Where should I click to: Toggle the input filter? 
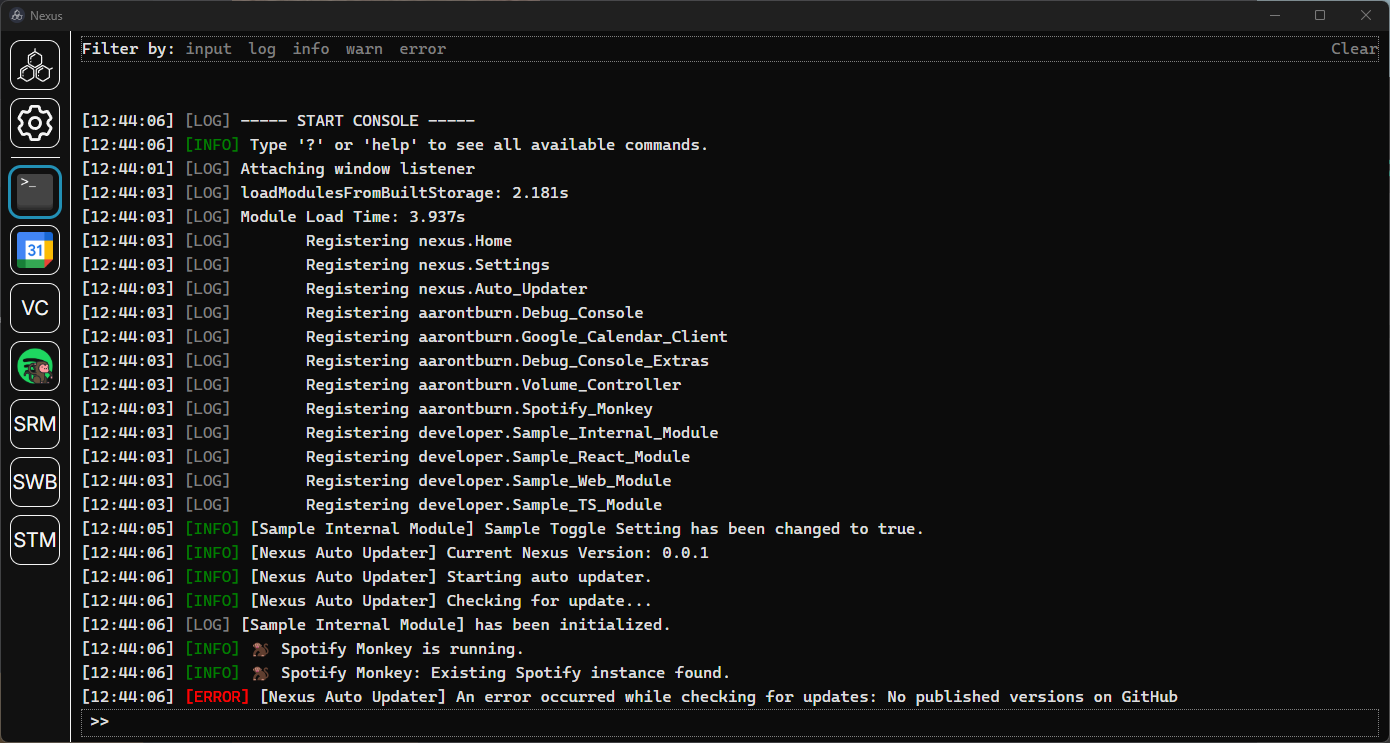(208, 49)
